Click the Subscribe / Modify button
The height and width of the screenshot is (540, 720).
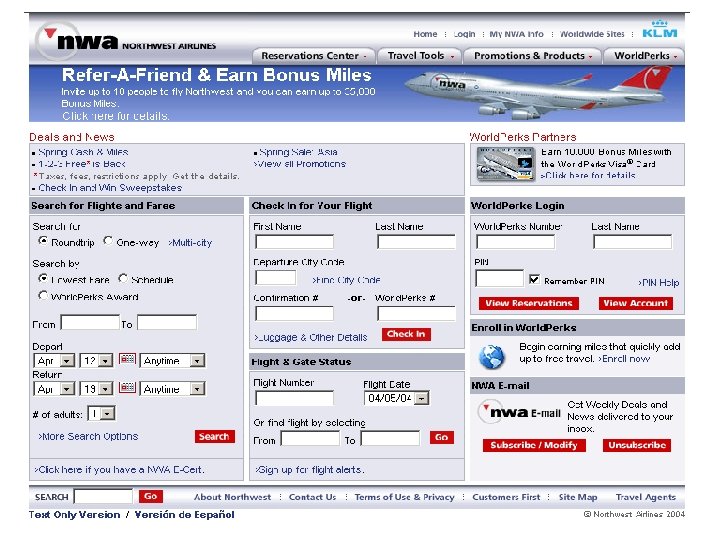534,445
